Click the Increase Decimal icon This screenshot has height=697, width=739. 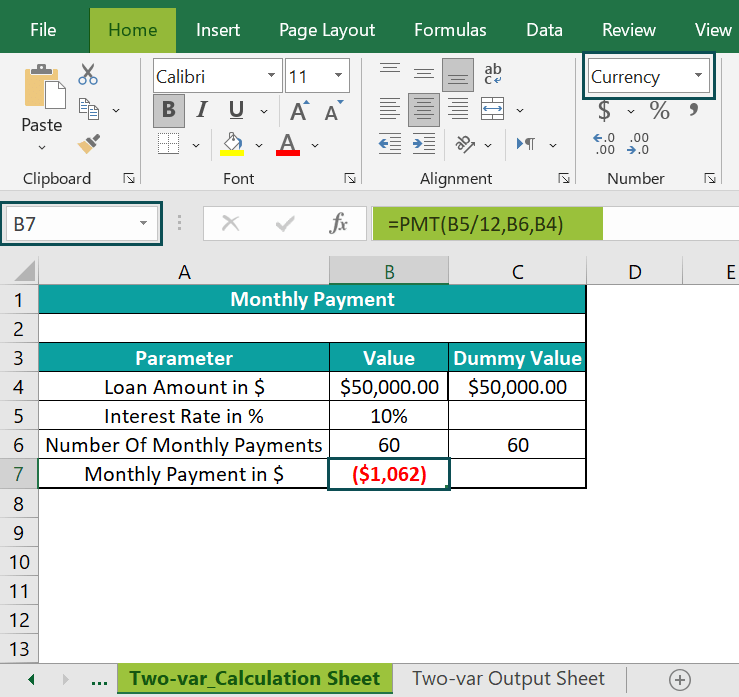pyautogui.click(x=604, y=144)
